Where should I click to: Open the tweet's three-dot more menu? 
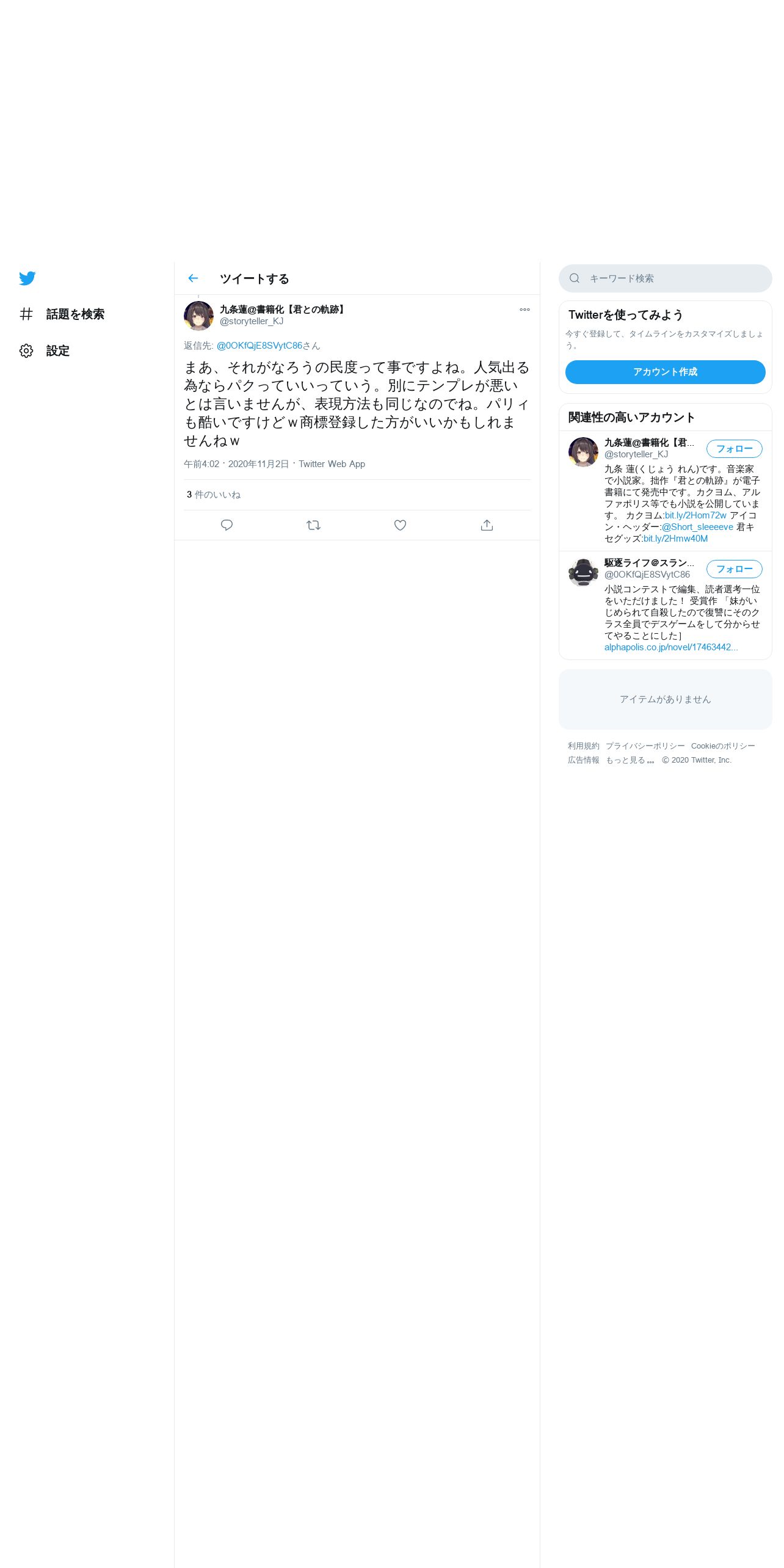pyautogui.click(x=524, y=310)
